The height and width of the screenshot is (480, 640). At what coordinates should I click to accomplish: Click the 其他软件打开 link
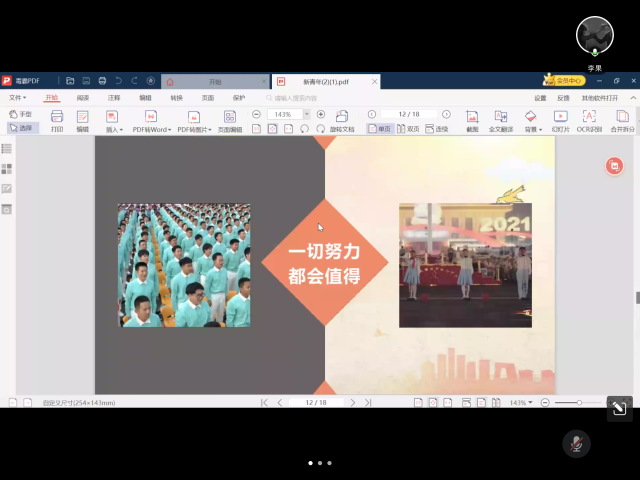(600, 98)
